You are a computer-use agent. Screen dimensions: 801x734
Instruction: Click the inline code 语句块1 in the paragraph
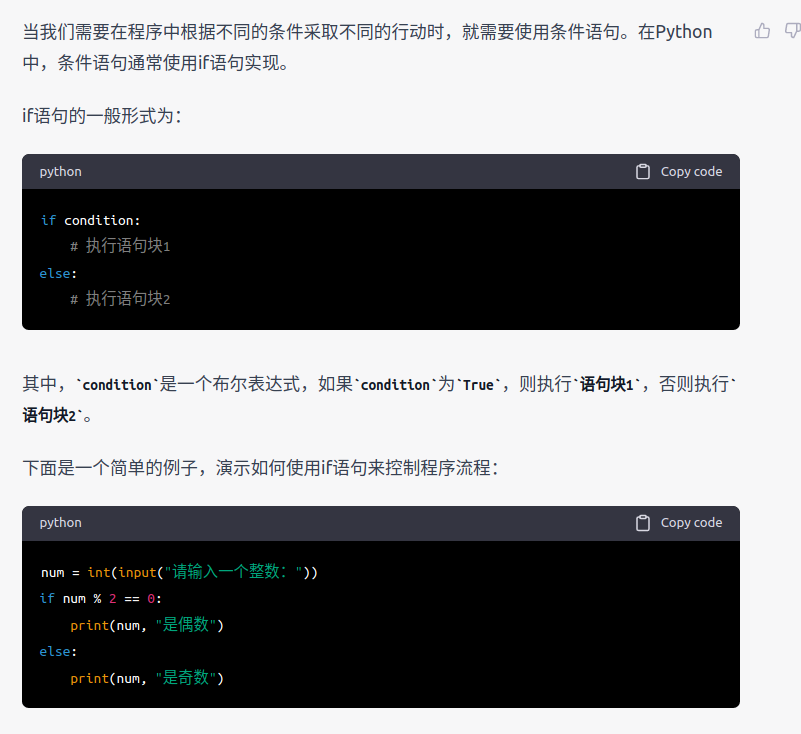pos(606,384)
